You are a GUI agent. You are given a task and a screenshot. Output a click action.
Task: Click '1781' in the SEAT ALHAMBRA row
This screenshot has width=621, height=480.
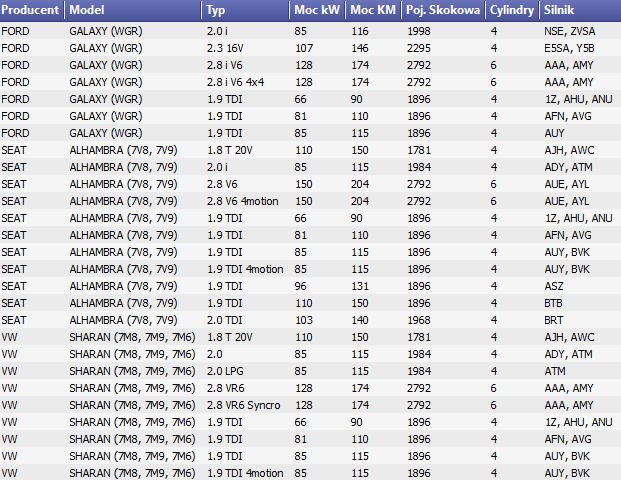pyautogui.click(x=419, y=150)
